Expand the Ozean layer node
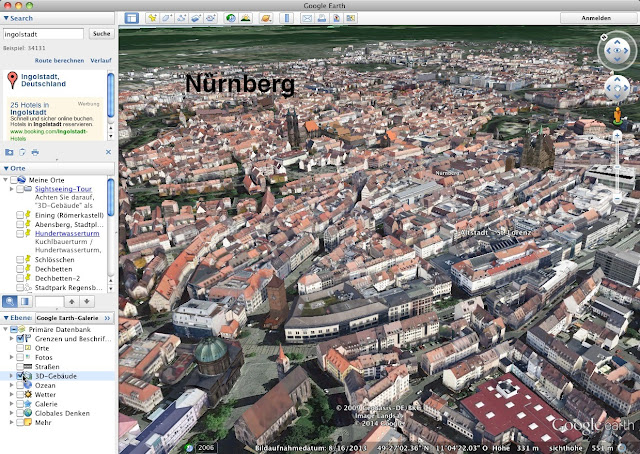The height and width of the screenshot is (454, 640). [x=11, y=385]
